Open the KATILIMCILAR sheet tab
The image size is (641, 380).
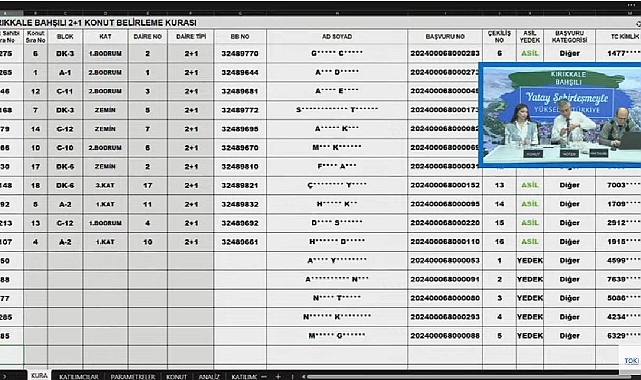pos(79,376)
